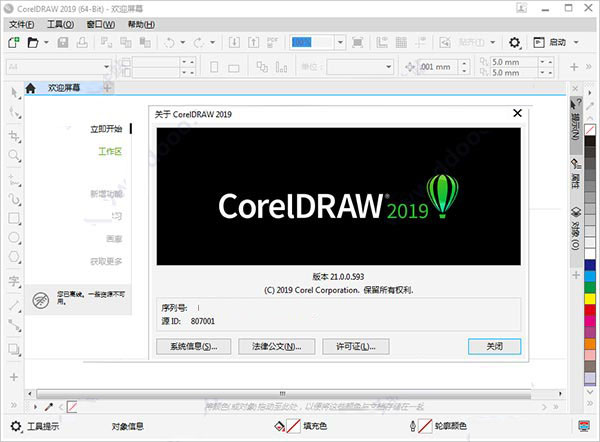Click the Export icon
The image size is (600, 442).
253,42
